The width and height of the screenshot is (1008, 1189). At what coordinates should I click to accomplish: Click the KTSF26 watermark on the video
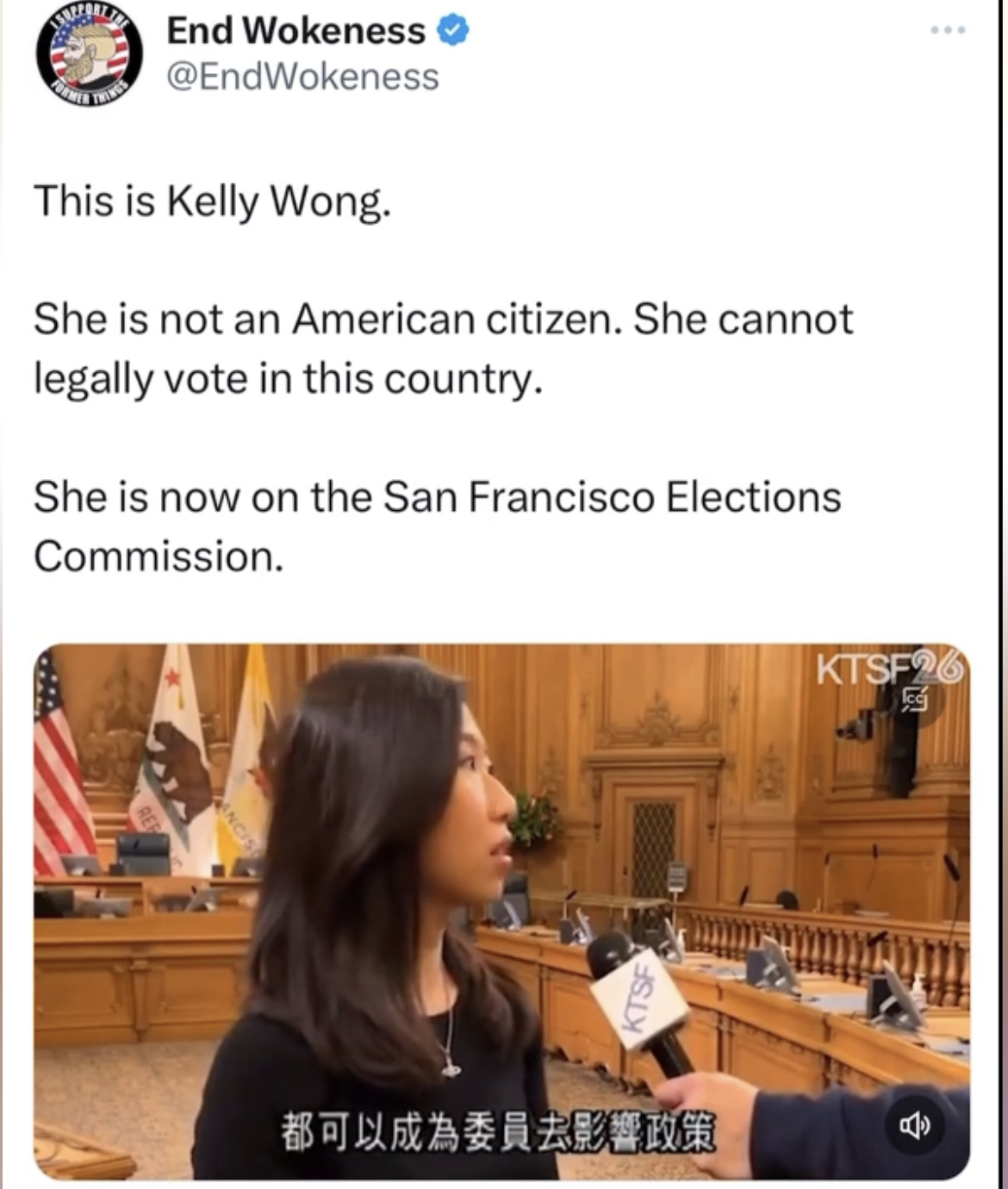tap(890, 669)
